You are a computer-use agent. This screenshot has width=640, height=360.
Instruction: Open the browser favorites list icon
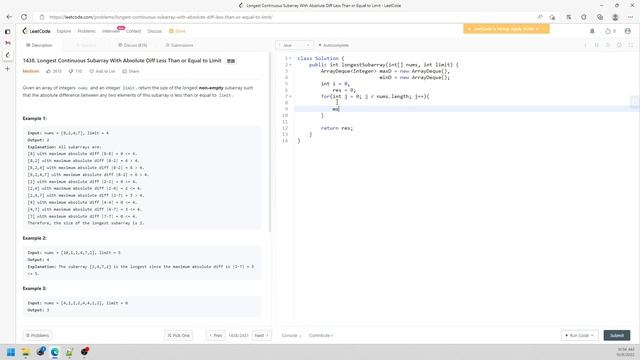569,17
